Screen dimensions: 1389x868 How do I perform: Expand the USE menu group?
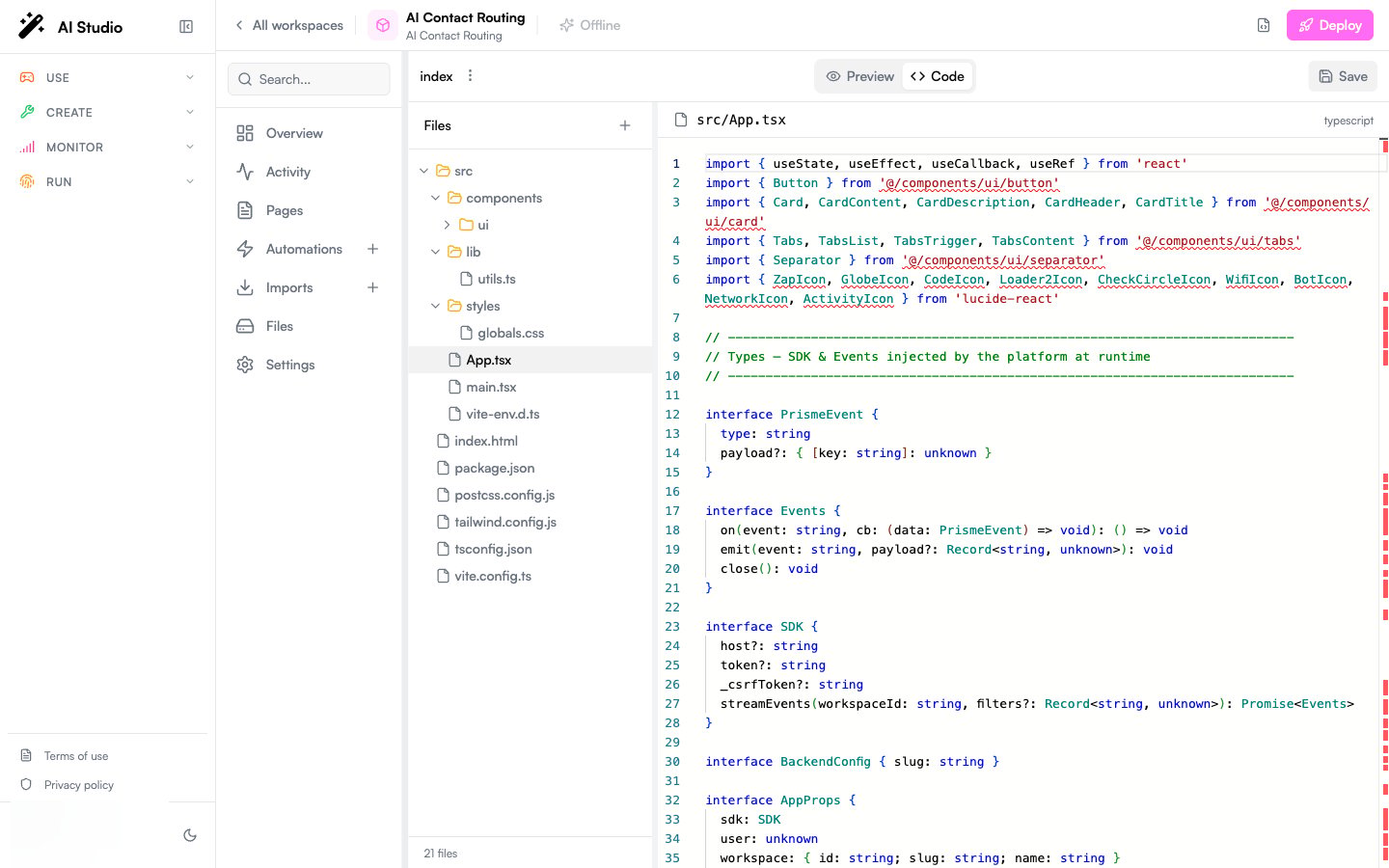tap(107, 77)
